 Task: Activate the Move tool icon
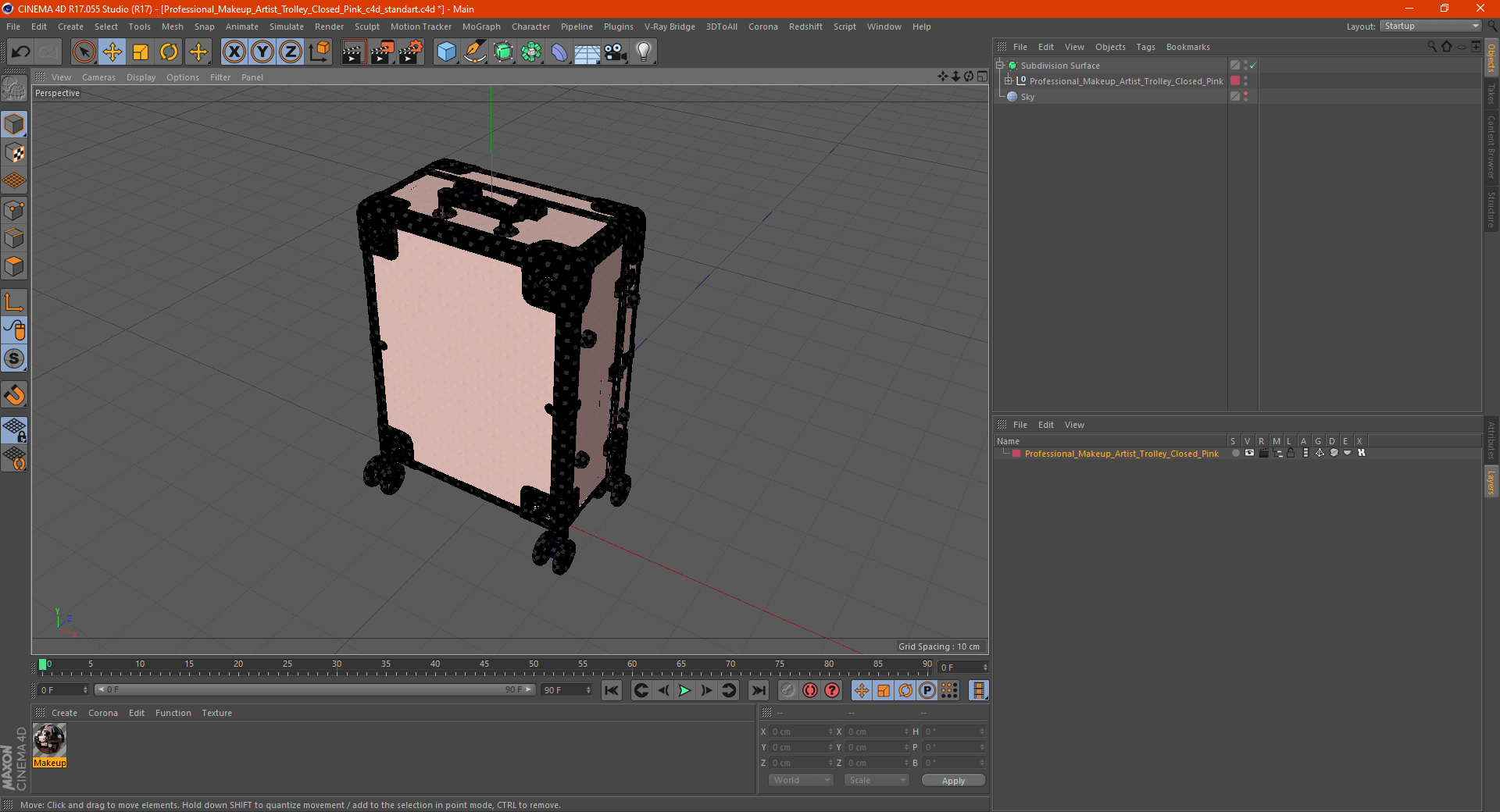pyautogui.click(x=112, y=52)
